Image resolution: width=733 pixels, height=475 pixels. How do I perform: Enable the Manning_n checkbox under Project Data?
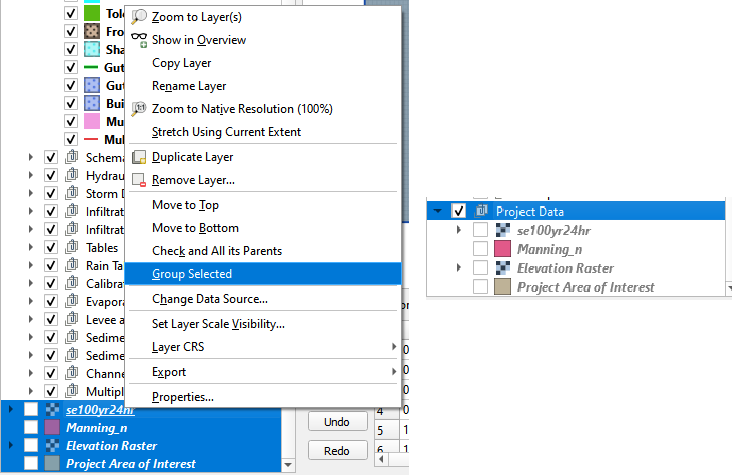coord(480,249)
